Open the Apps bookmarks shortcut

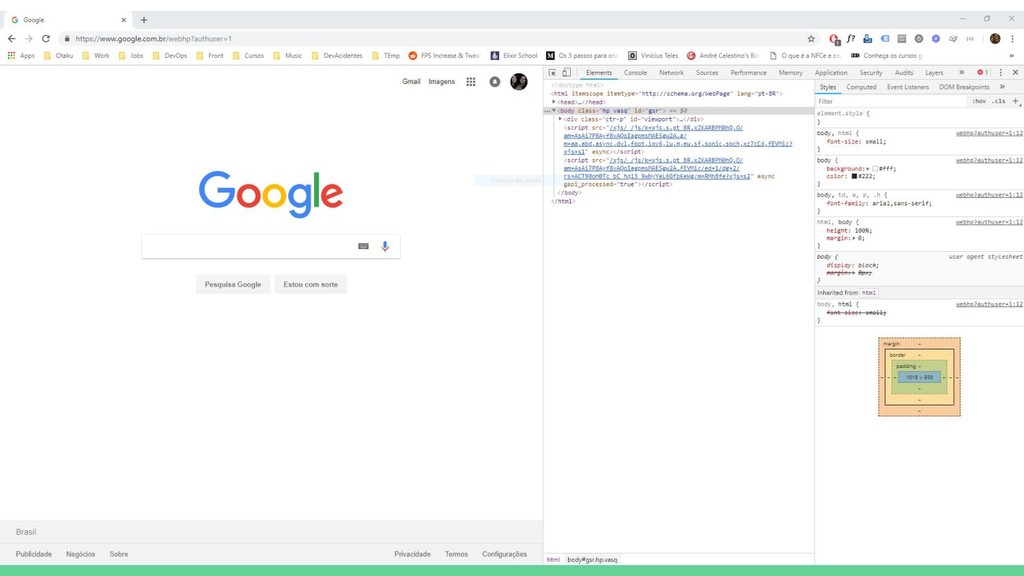tap(21, 56)
